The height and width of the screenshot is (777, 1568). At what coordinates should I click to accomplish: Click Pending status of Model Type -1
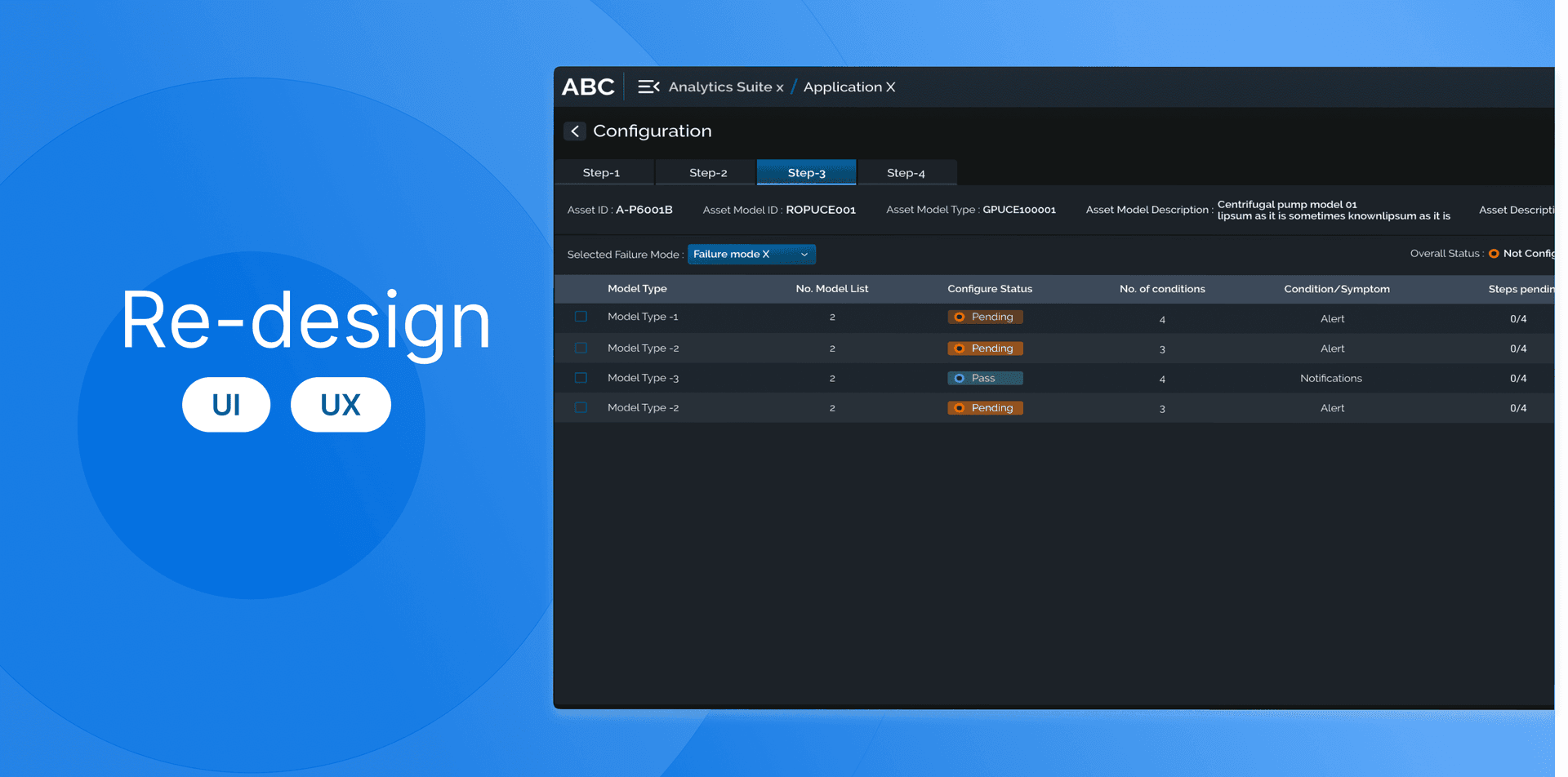point(985,317)
